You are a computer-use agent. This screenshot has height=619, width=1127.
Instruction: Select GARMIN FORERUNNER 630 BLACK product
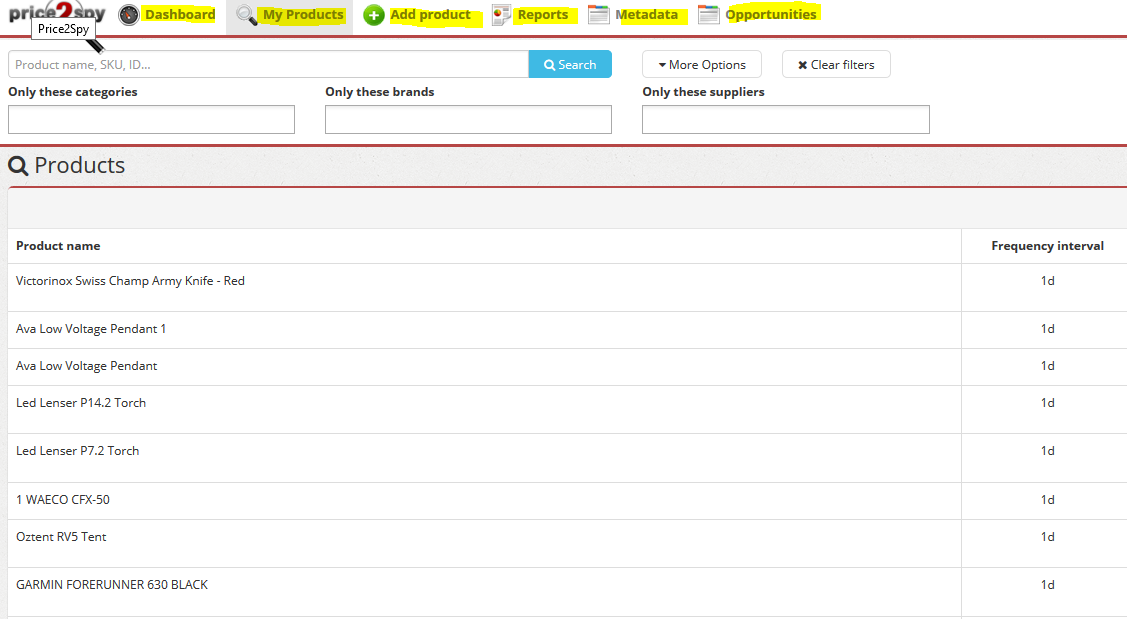click(x=111, y=585)
